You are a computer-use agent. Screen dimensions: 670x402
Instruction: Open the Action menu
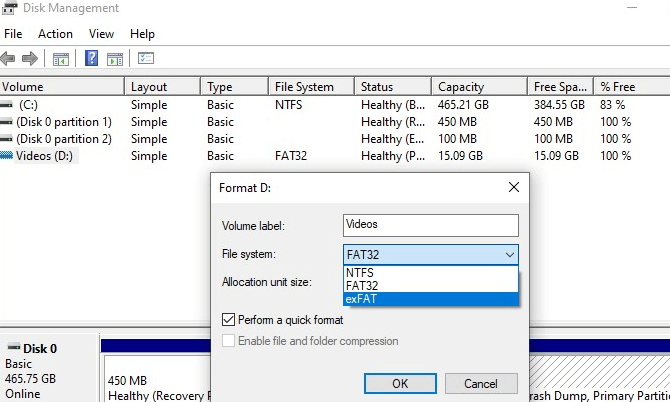(x=56, y=34)
